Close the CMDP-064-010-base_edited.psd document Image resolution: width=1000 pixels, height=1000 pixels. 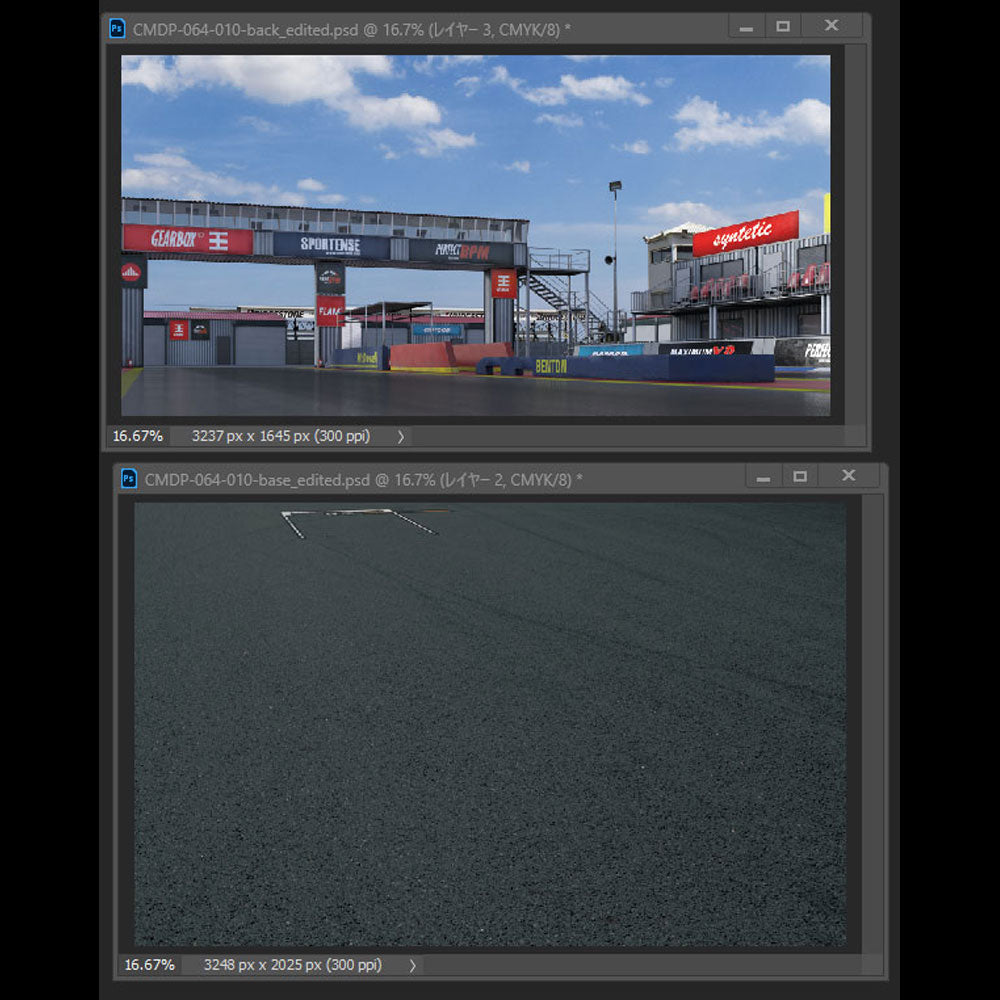point(848,477)
